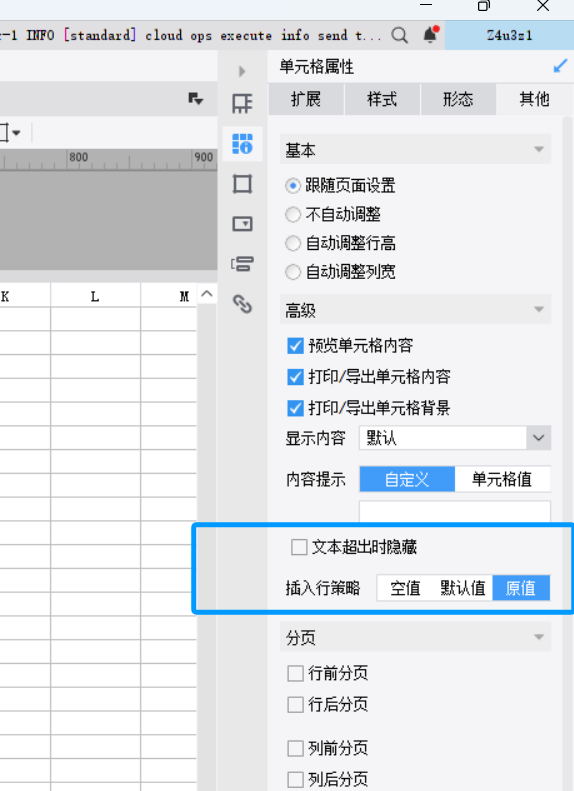The height and width of the screenshot is (791, 574).
Task: Choose 自定义 for 内容提示
Action: coord(407,479)
